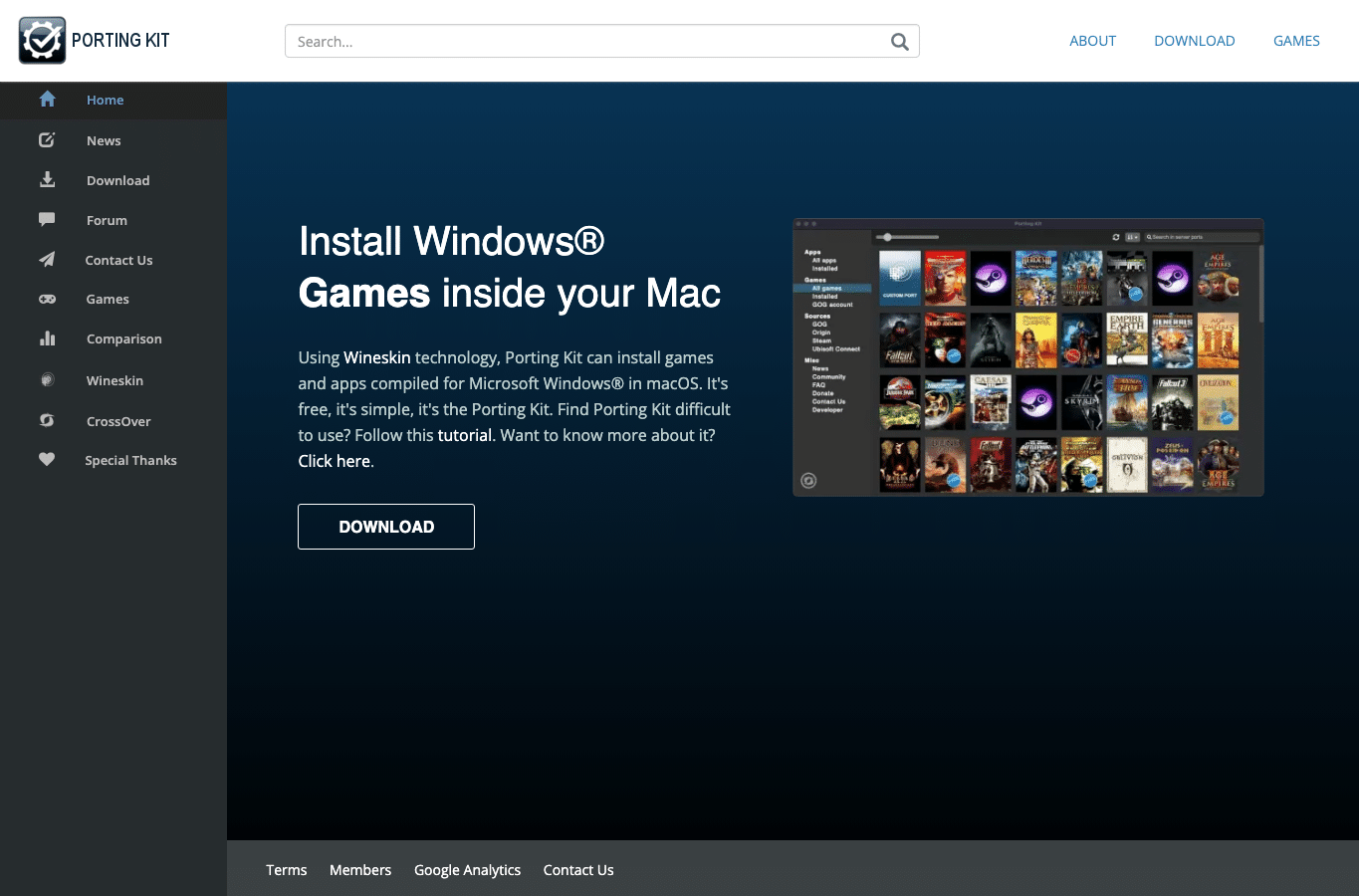Viewport: 1359px width, 896px height.
Task: Click the ABOUT link in header
Action: coord(1092,41)
